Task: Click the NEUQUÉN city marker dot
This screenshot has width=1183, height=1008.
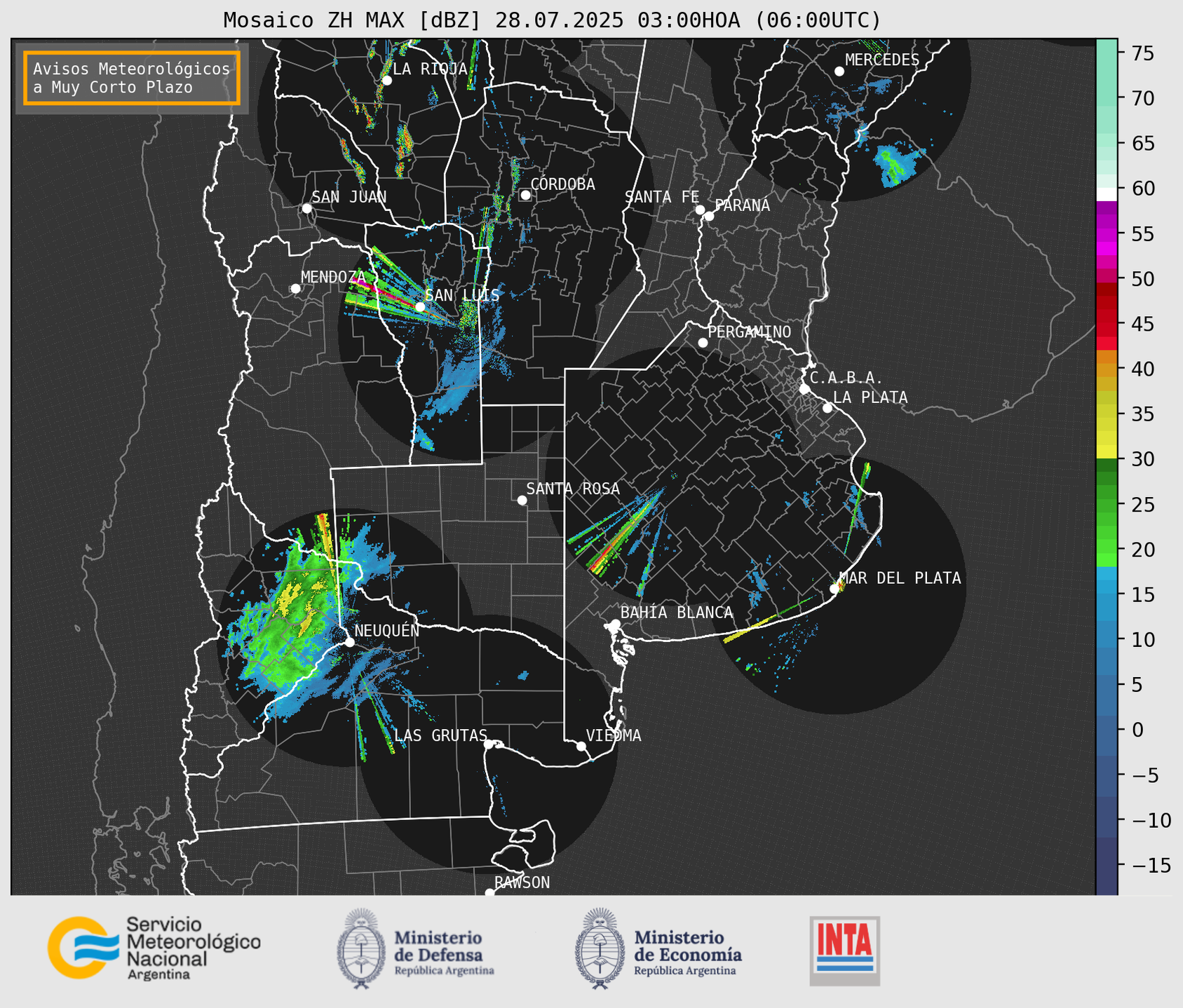Action: (349, 642)
